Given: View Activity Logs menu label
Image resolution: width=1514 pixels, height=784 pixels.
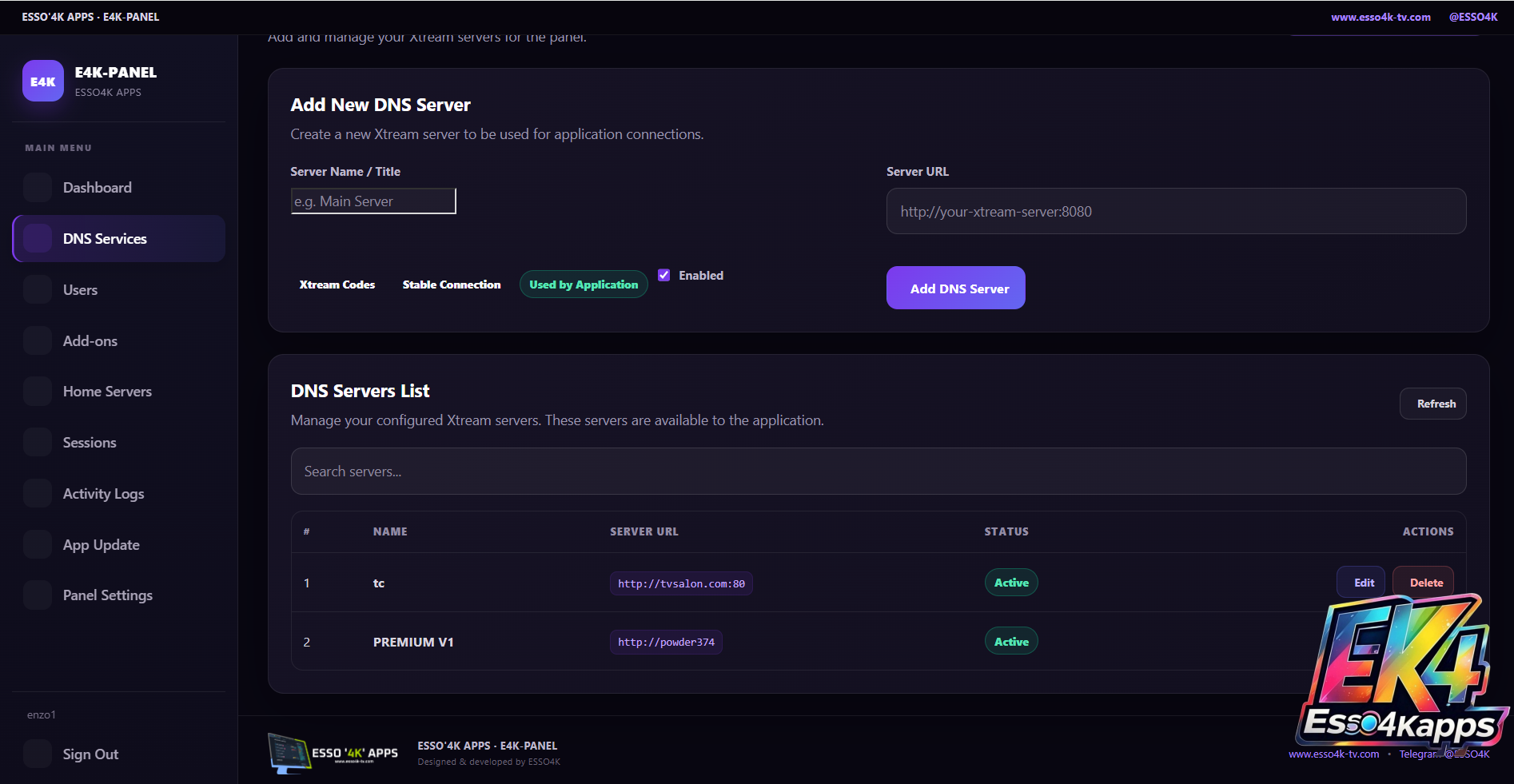Looking at the screenshot, I should [104, 494].
